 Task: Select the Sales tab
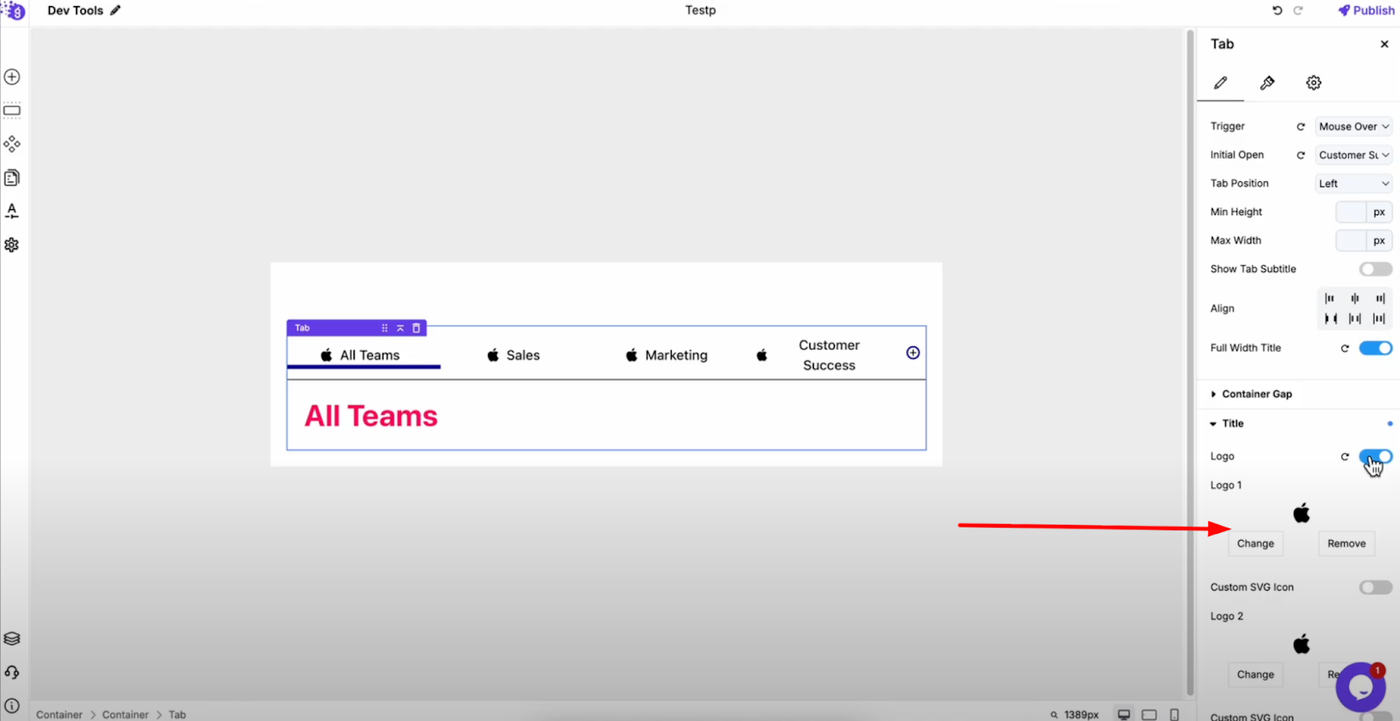tap(515, 355)
